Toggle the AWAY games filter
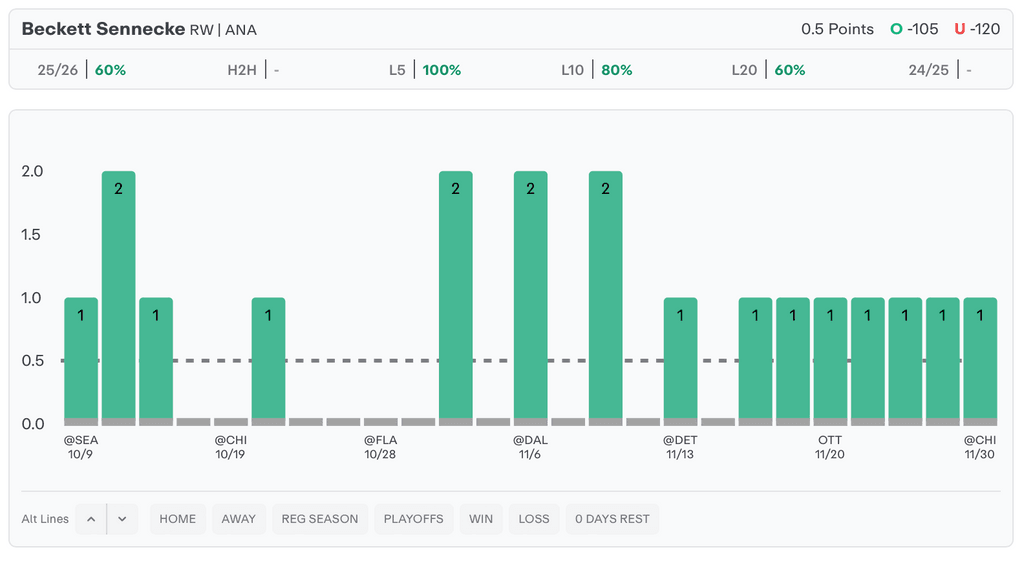Viewport: 1024px width, 561px height. point(238,519)
